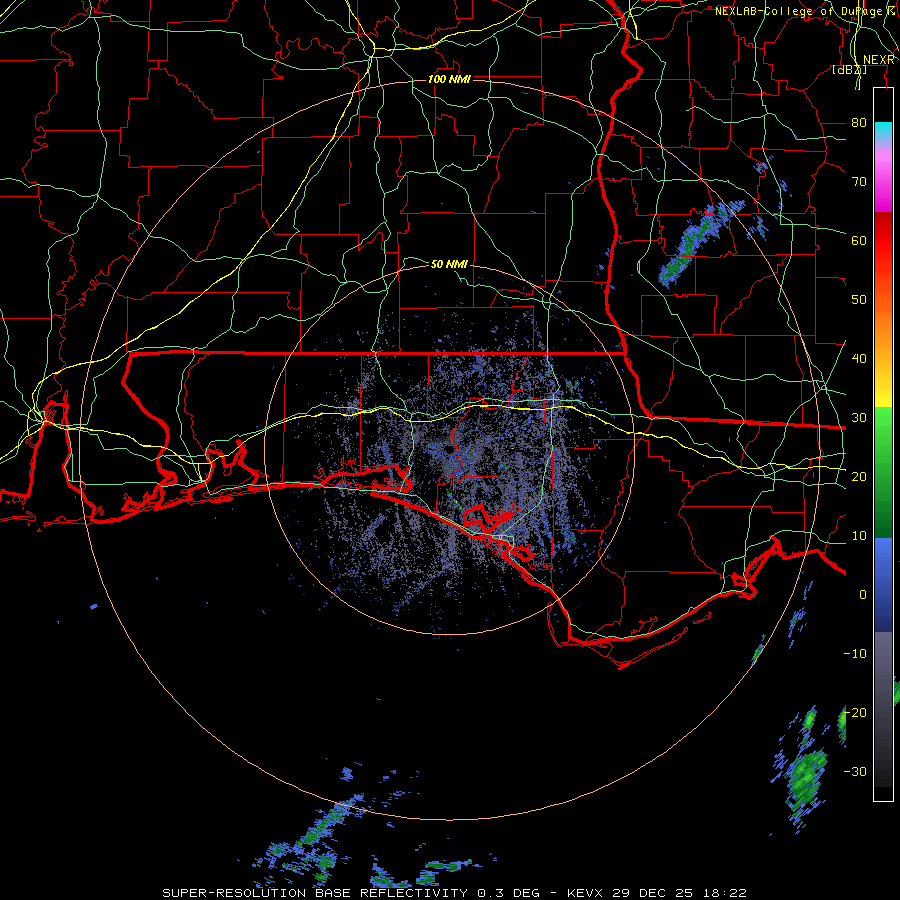
Task: Select the "70" value on the dBZ scale
Action: click(x=859, y=181)
